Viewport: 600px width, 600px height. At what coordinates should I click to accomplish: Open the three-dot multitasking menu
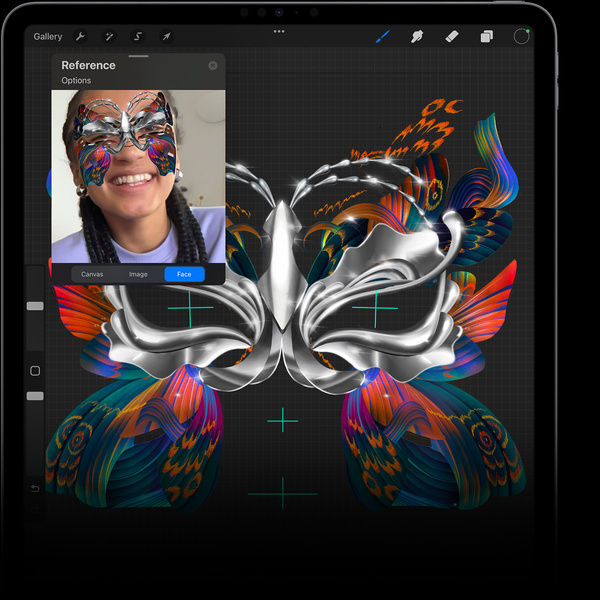point(279,31)
